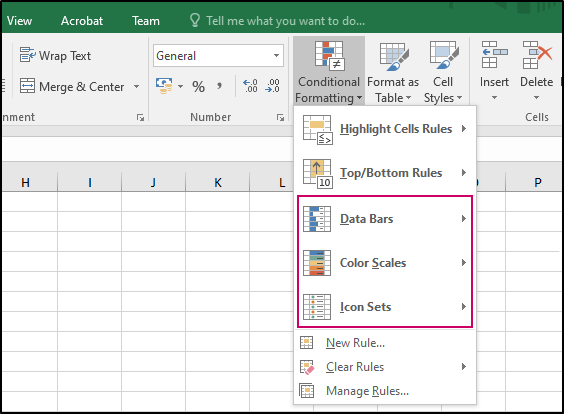Select column K header

[x=218, y=182]
